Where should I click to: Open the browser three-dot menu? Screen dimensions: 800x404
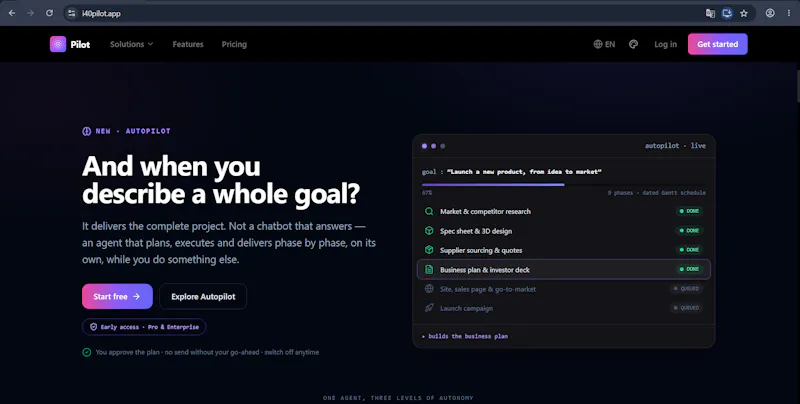789,13
